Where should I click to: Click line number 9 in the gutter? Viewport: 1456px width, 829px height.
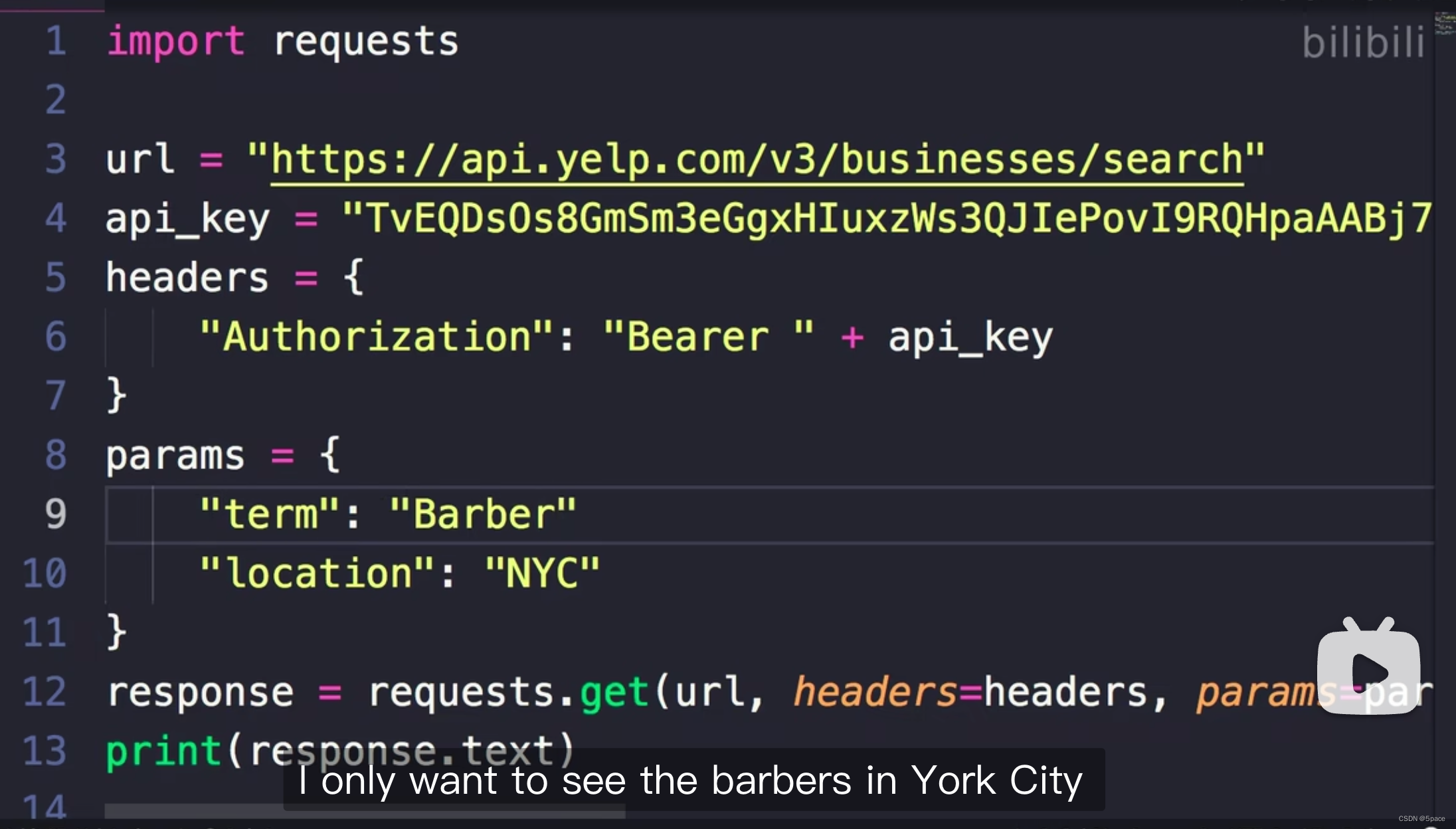point(56,514)
